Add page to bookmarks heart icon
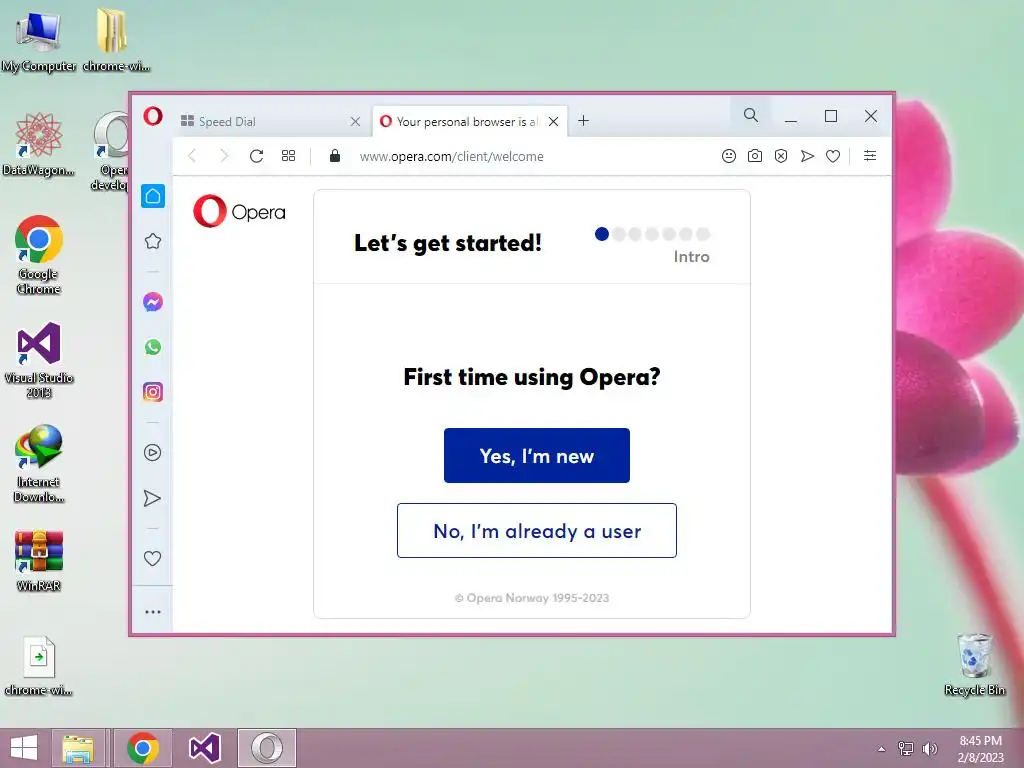 [833, 156]
